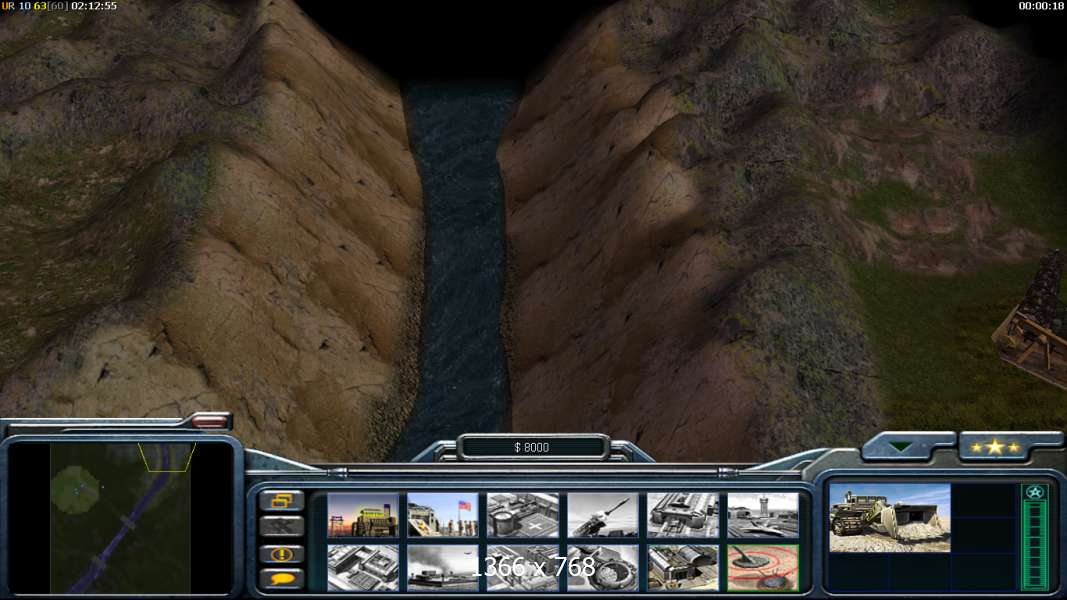Click the dozer unit portrait
This screenshot has width=1067, height=600.
pos(890,518)
